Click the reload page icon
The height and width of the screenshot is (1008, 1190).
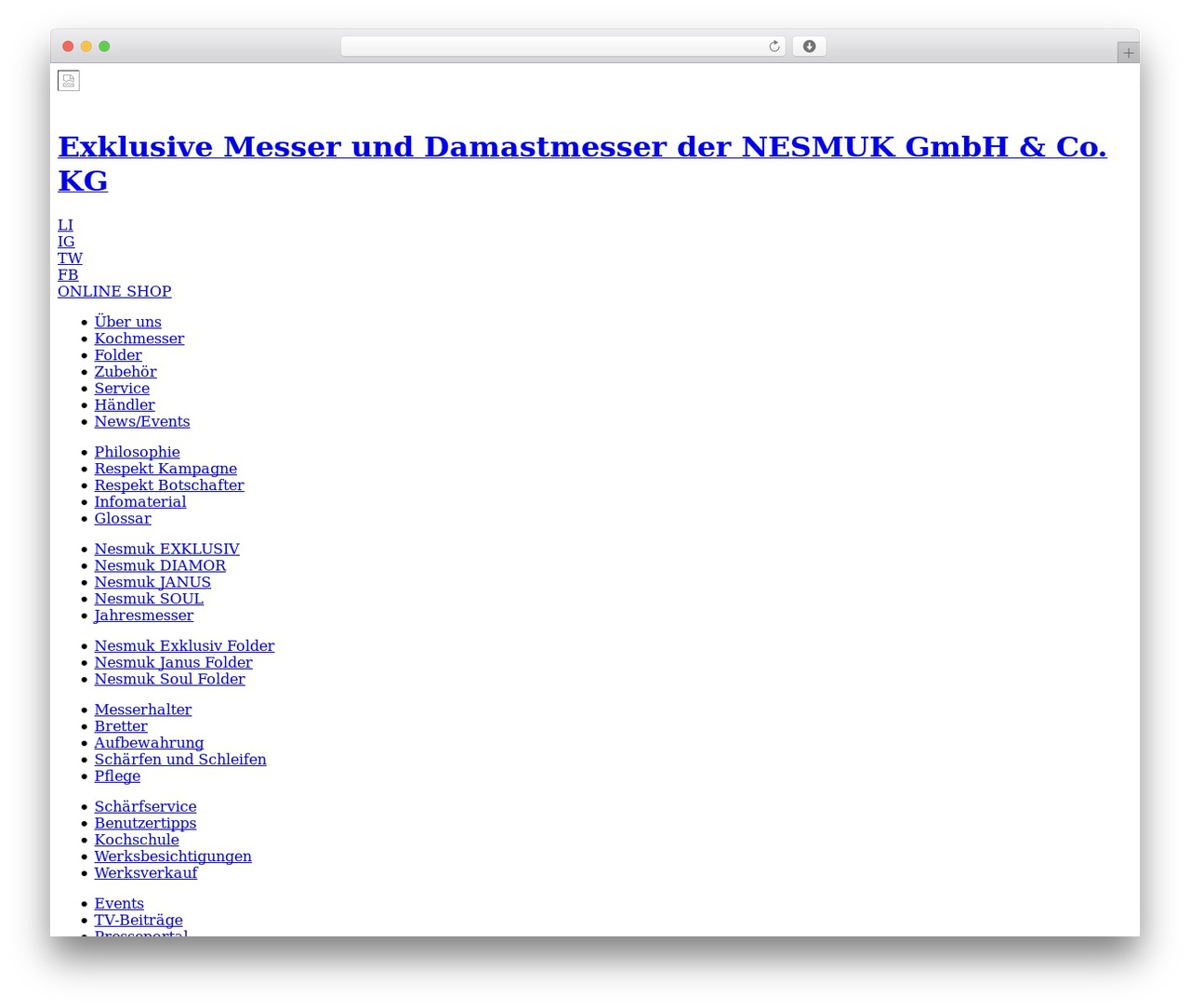774,46
